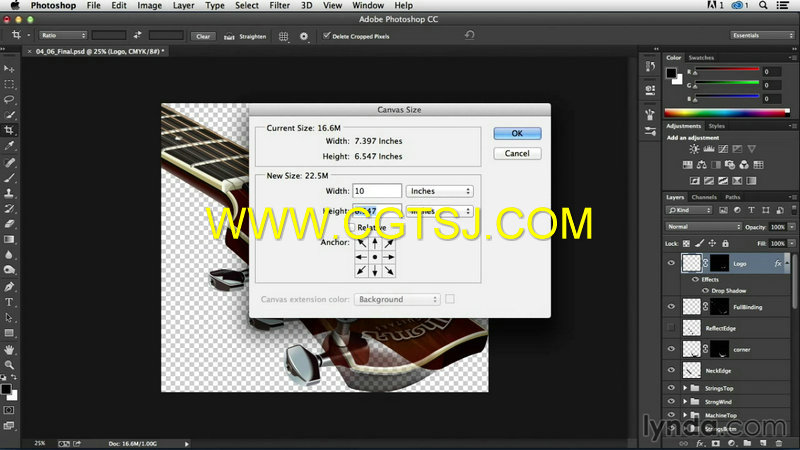The image size is (800, 450).
Task: Hide the corner layer
Action: coord(671,349)
